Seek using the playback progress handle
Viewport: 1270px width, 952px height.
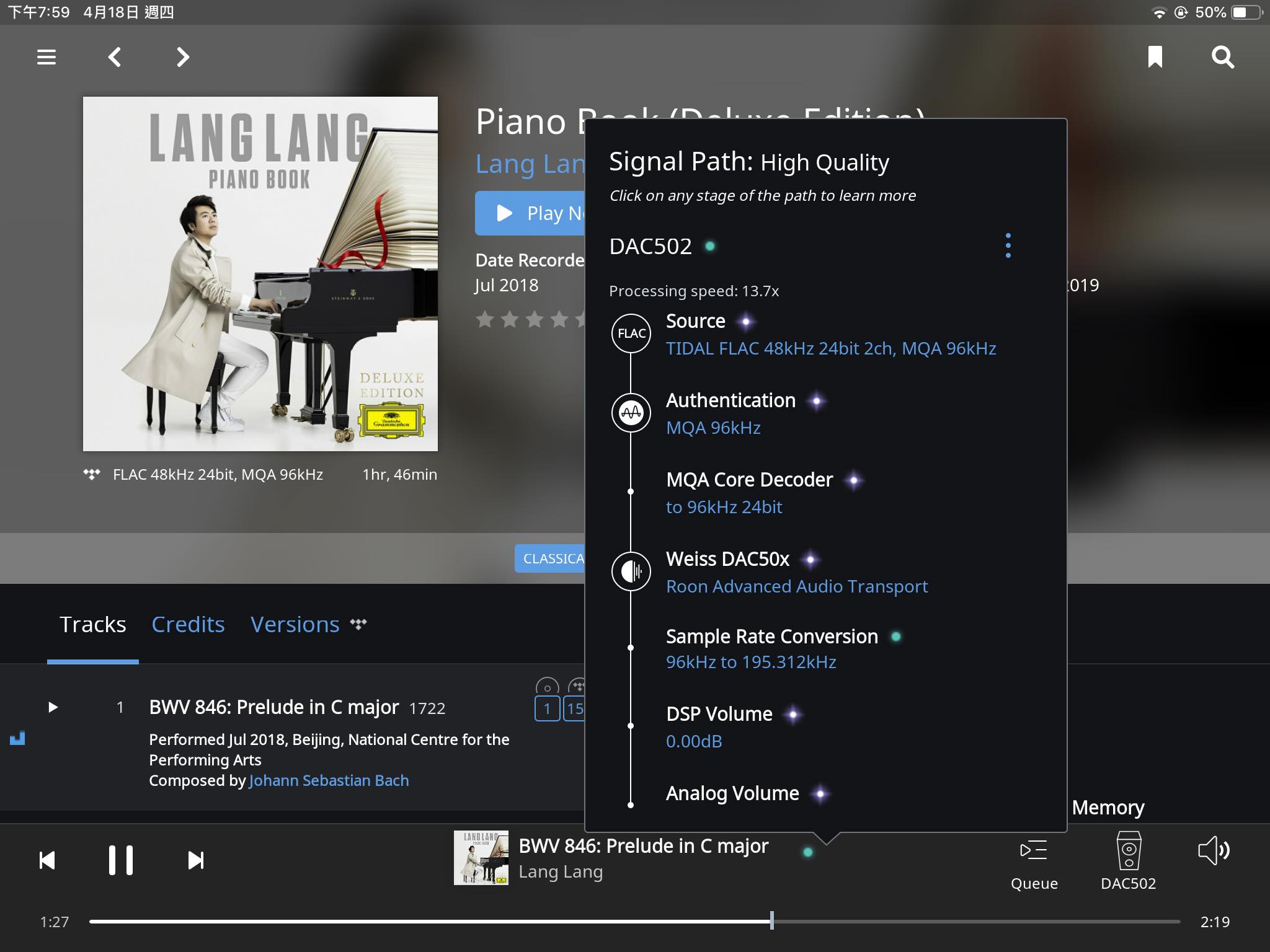tap(772, 920)
